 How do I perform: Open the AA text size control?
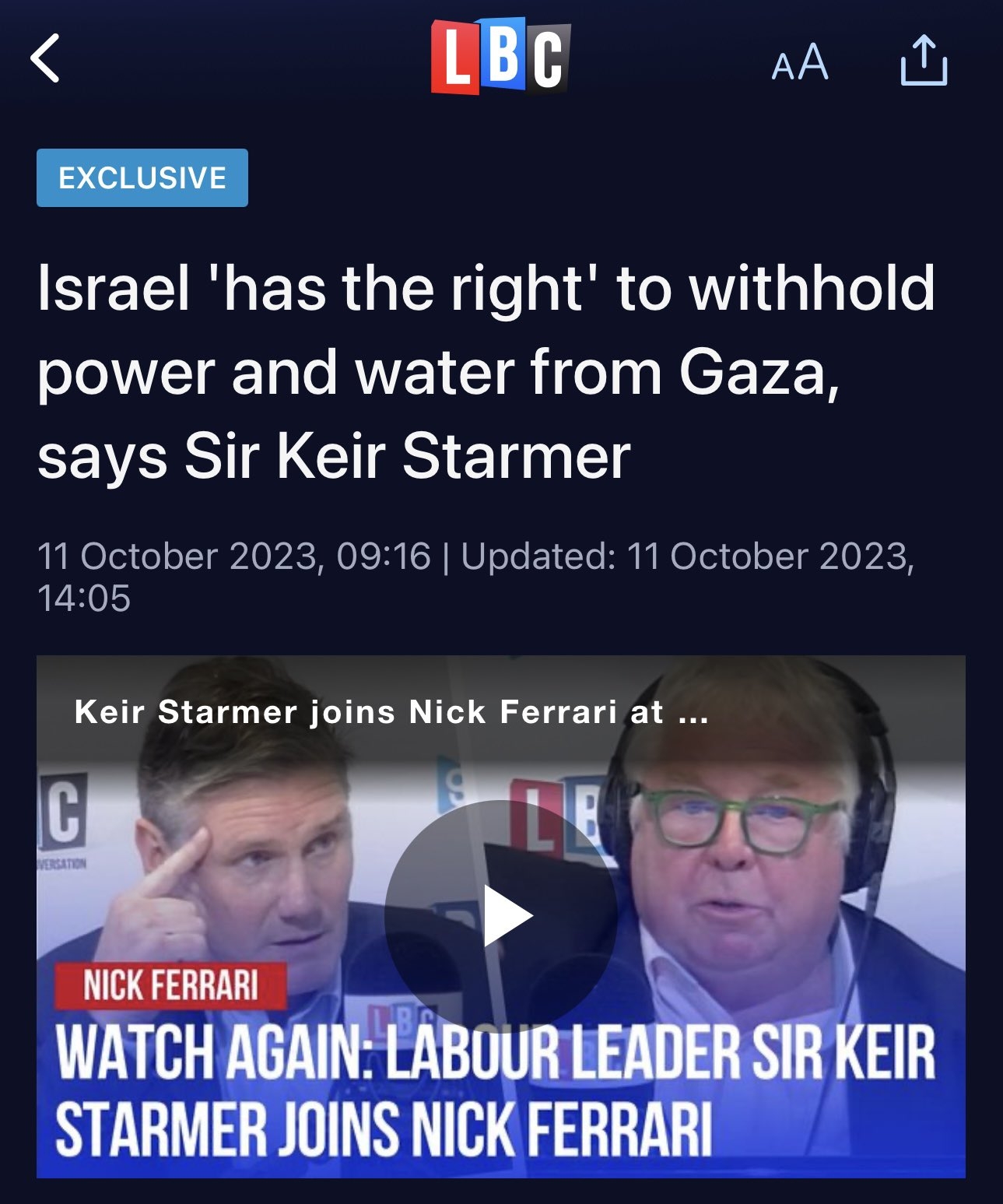tap(799, 62)
